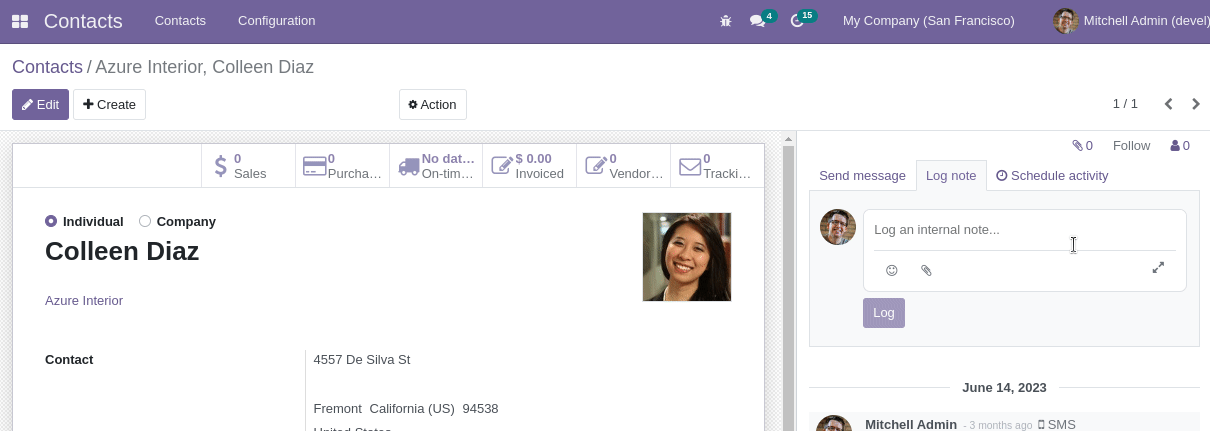Insert an emoji with the smiley icon

coord(892,270)
